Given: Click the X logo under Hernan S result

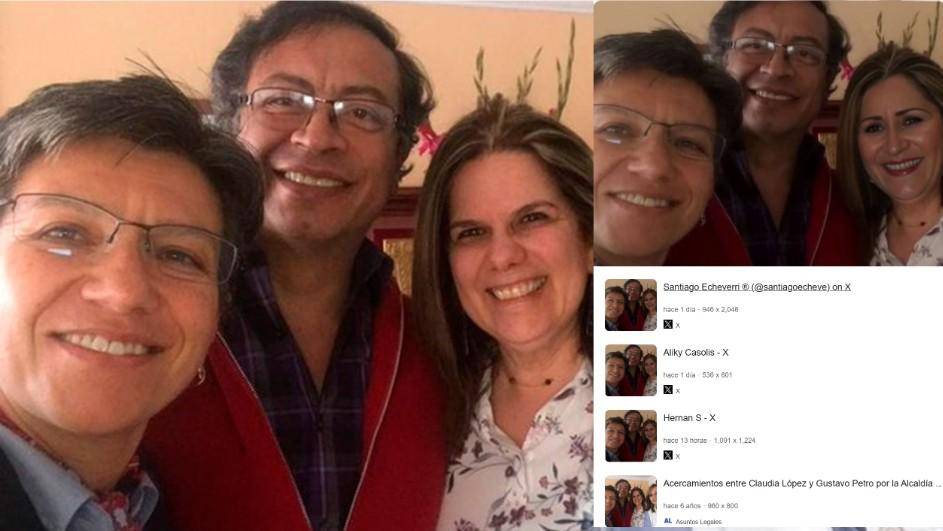Looking at the screenshot, I should coord(668,456).
